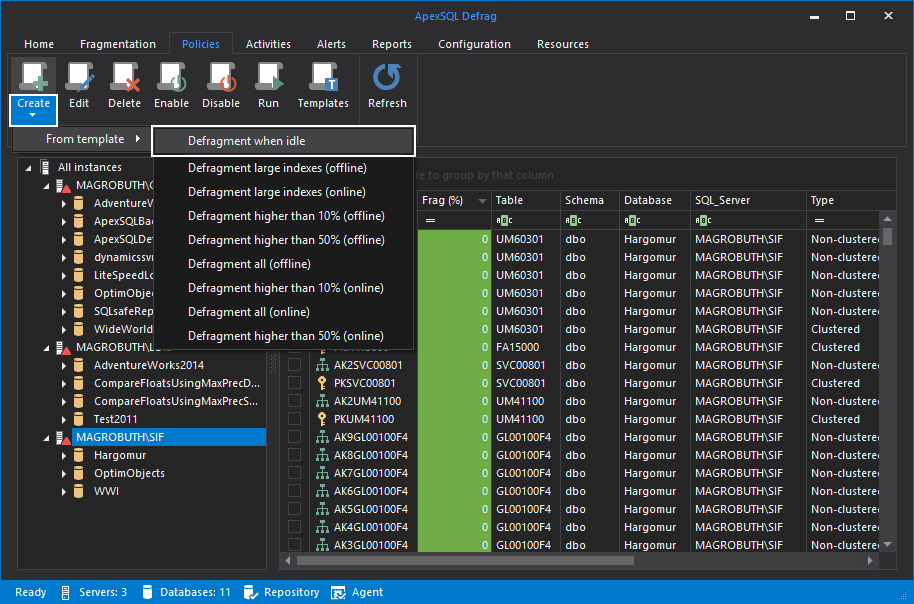Open the Create button dropdown arrow
This screenshot has width=914, height=604.
[33, 115]
